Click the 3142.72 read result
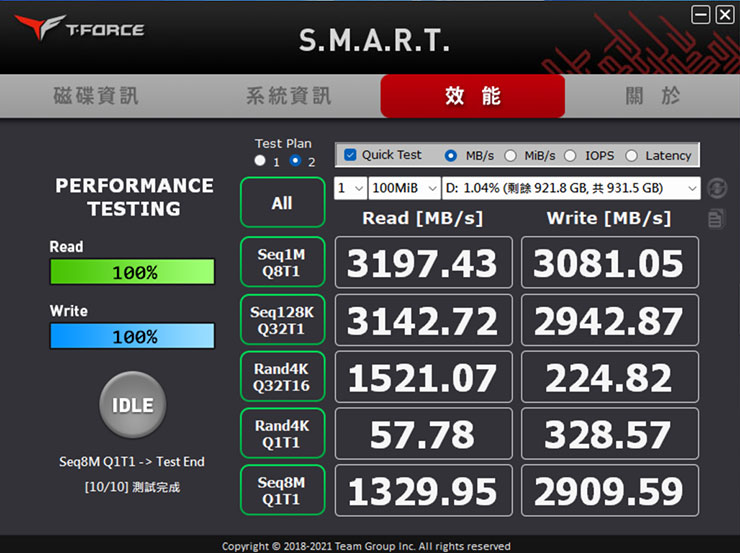Viewport: 740px width, 553px height. click(x=423, y=320)
